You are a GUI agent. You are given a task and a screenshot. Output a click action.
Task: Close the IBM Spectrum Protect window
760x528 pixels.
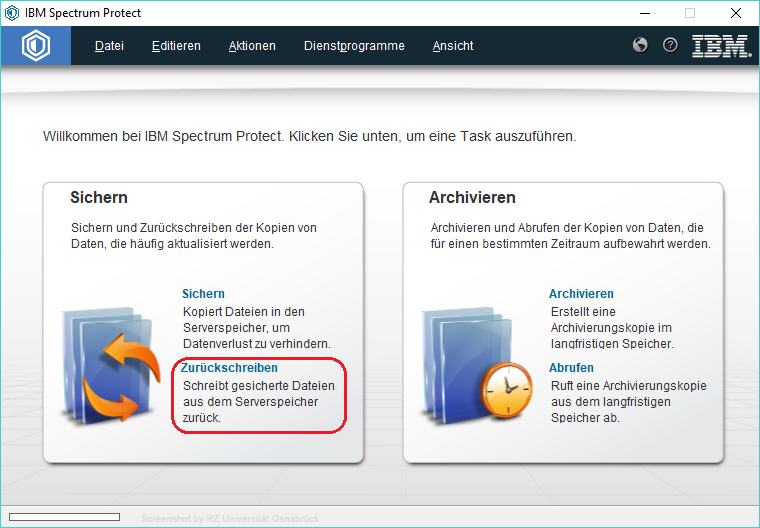pyautogui.click(x=735, y=13)
